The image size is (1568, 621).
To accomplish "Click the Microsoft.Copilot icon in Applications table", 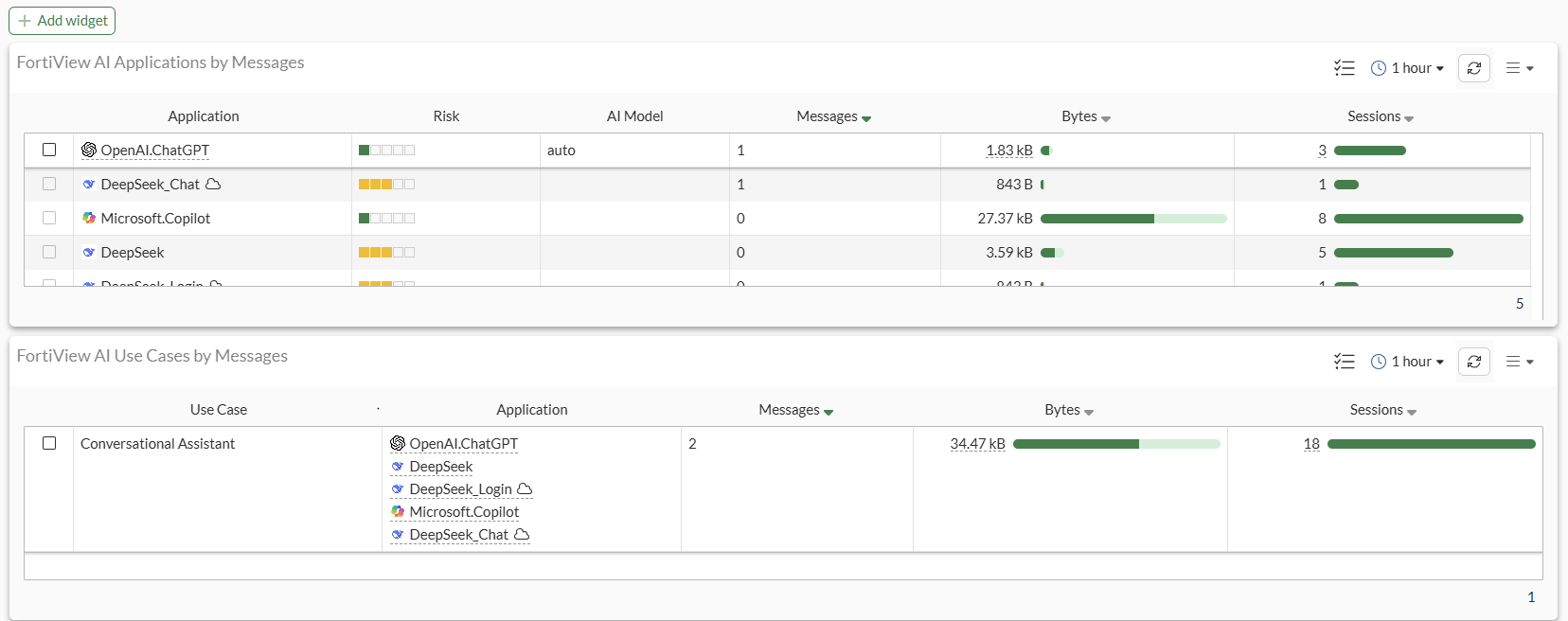I will point(89,218).
